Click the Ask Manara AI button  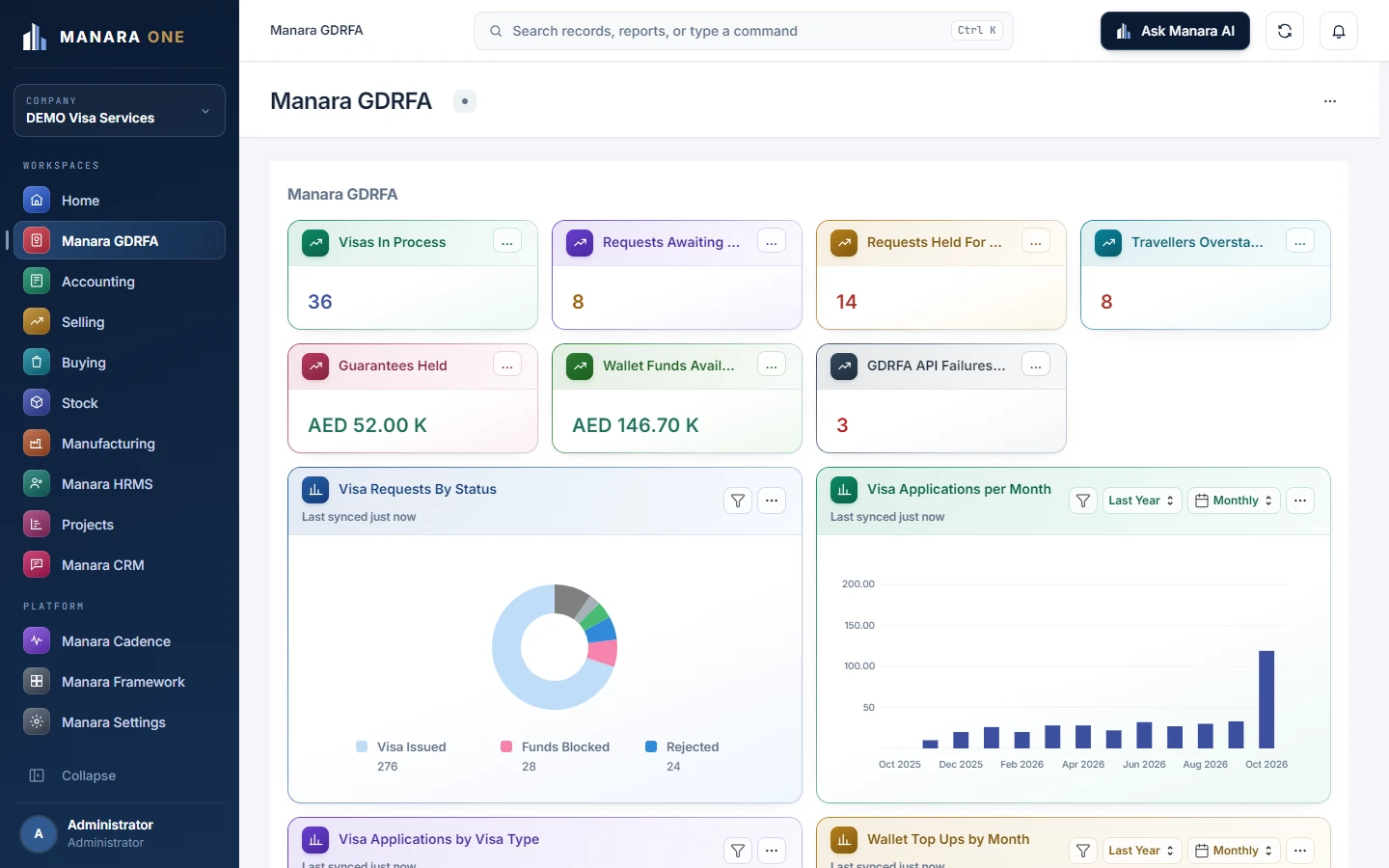1175,31
